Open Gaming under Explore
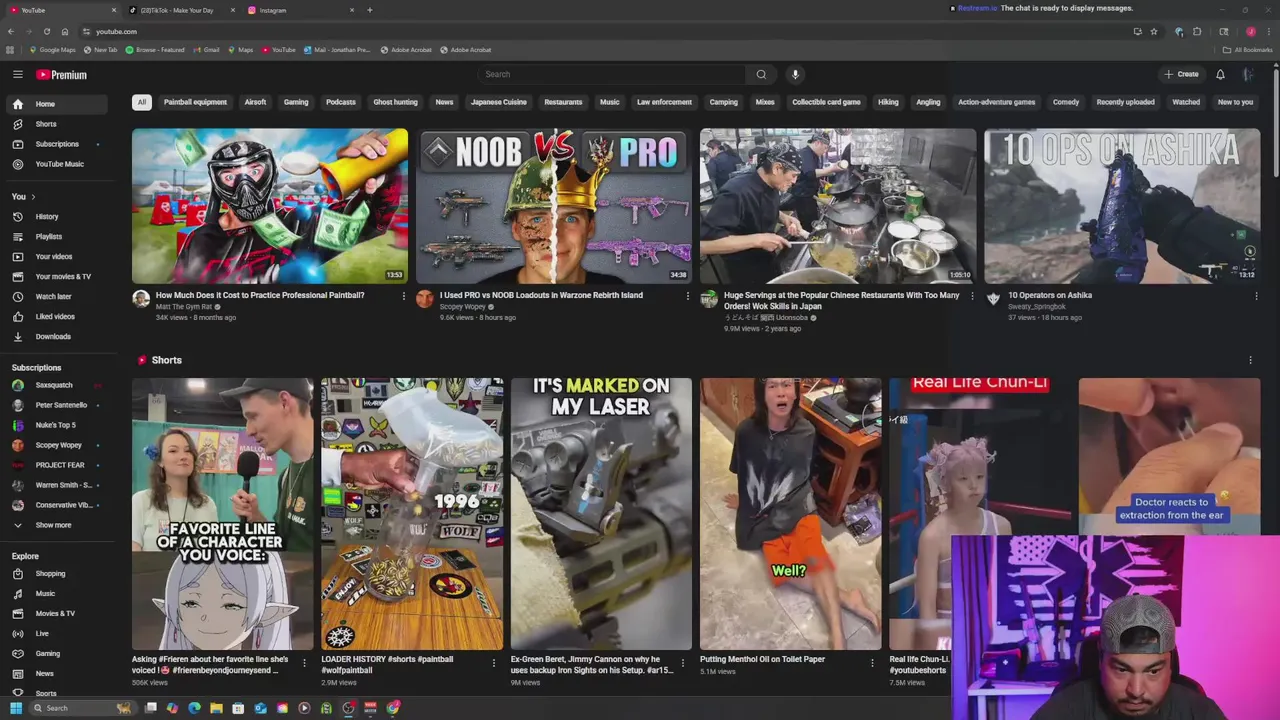The height and width of the screenshot is (720, 1280). click(58, 653)
